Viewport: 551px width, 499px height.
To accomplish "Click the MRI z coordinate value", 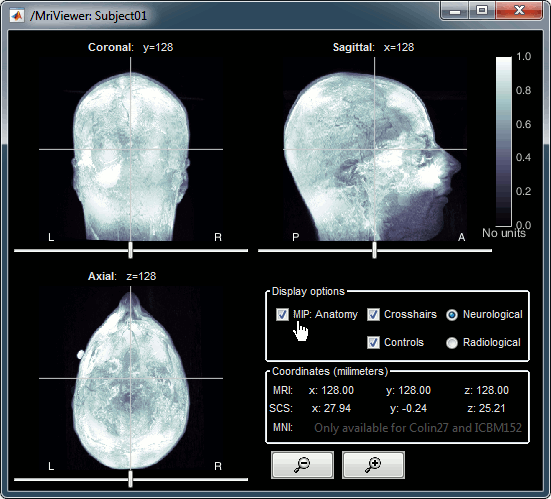I will pyautogui.click(x=486, y=390).
